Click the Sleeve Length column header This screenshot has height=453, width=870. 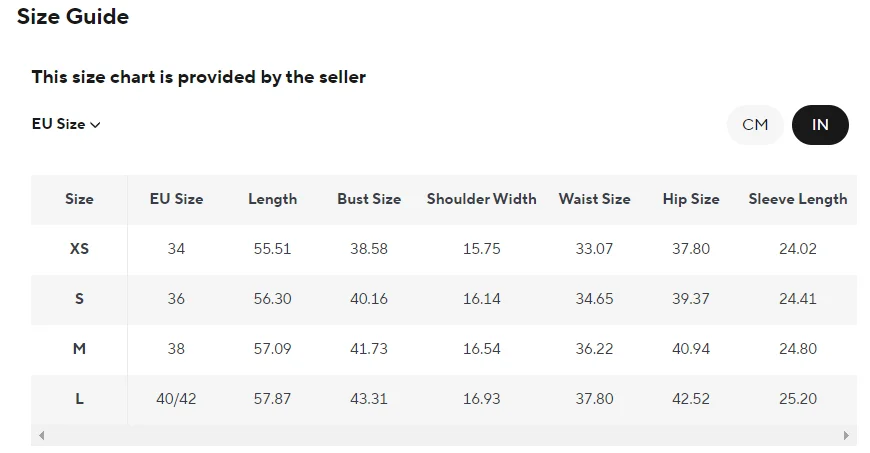pyautogui.click(x=797, y=199)
